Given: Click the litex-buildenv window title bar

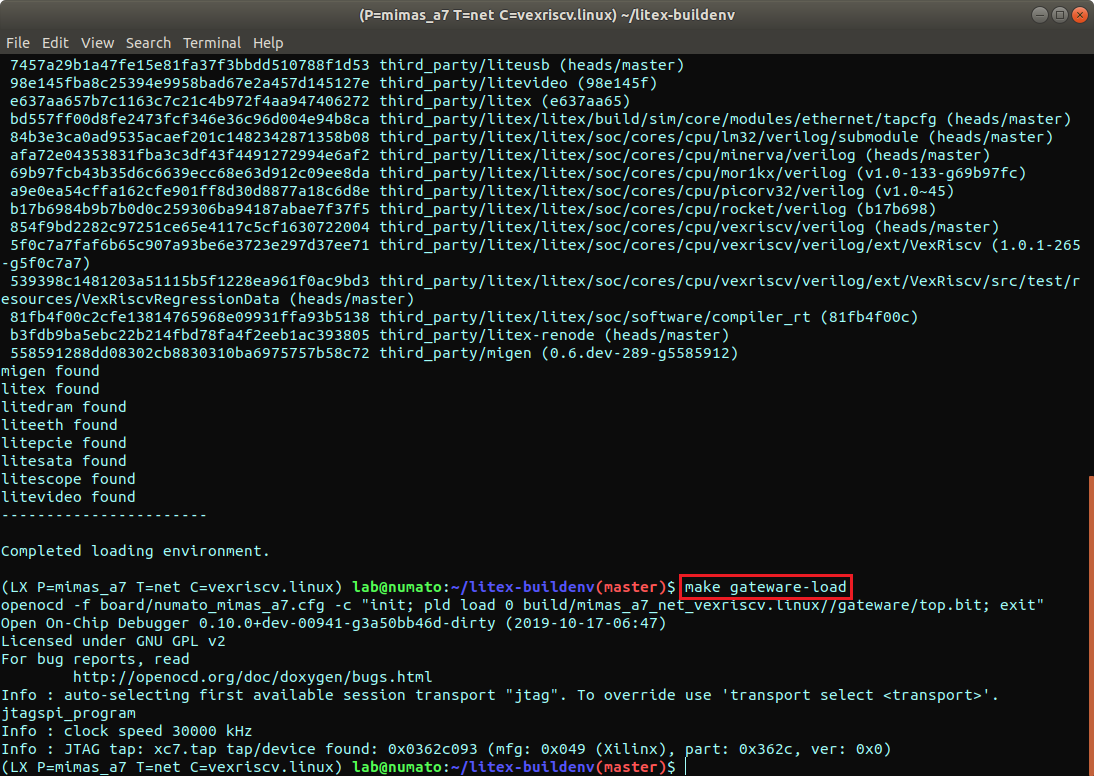Looking at the screenshot, I should point(545,15).
